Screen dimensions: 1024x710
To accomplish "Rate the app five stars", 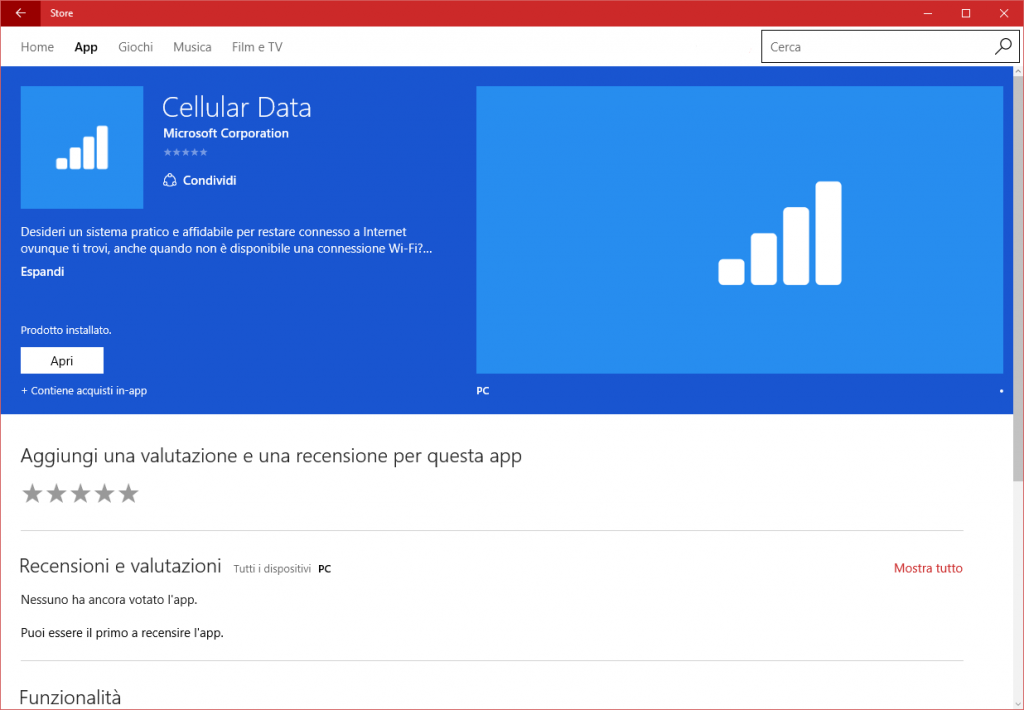I will tap(129, 493).
